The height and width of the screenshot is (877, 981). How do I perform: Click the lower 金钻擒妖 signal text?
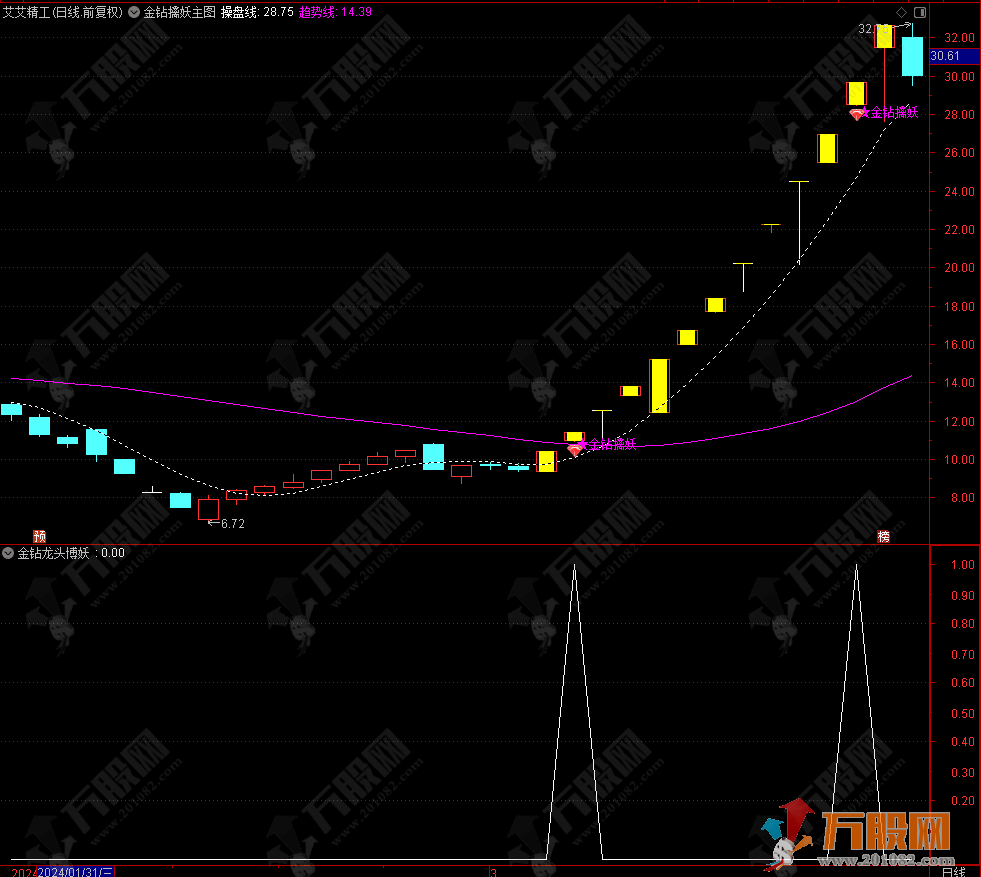coord(612,444)
